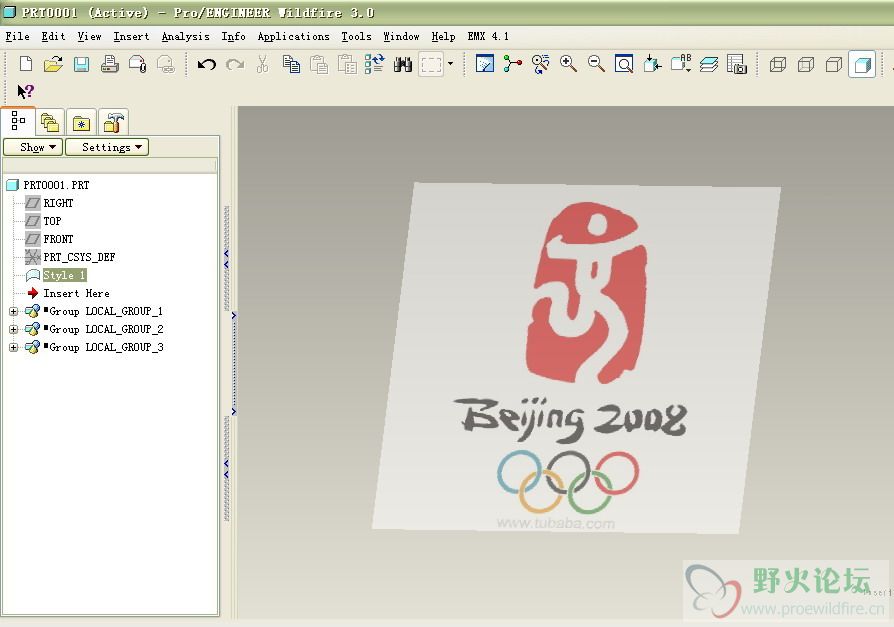The height and width of the screenshot is (627, 894).
Task: Refit model to screen icon
Action: pyautogui.click(x=624, y=64)
